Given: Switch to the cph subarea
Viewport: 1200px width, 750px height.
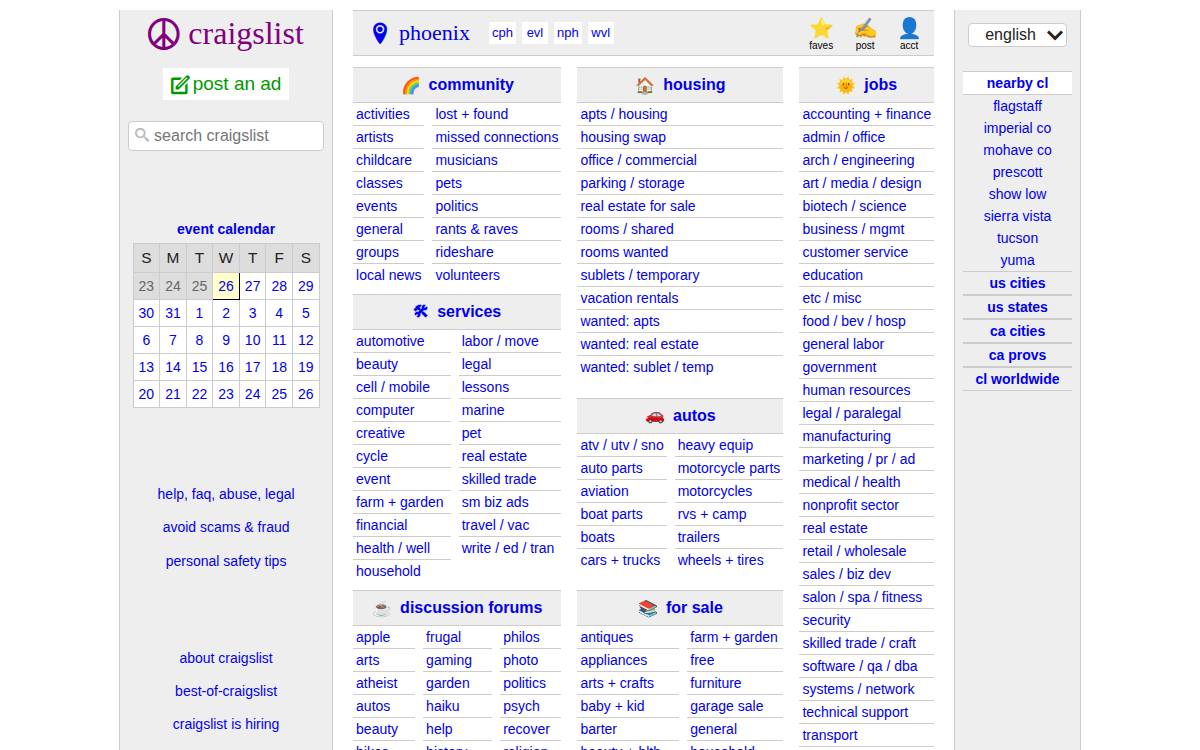Looking at the screenshot, I should point(503,33).
